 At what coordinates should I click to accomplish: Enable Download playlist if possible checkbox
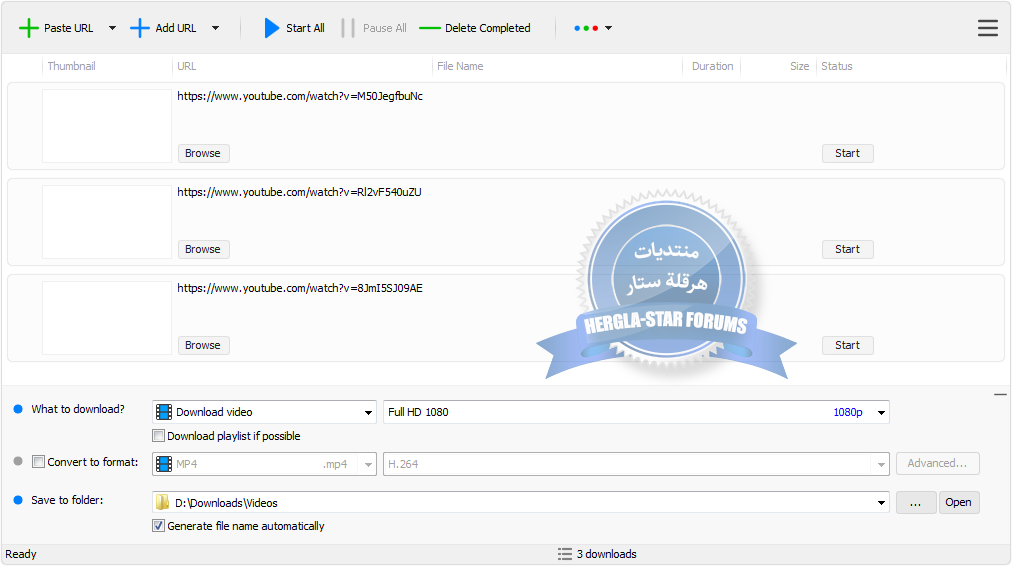[159, 436]
